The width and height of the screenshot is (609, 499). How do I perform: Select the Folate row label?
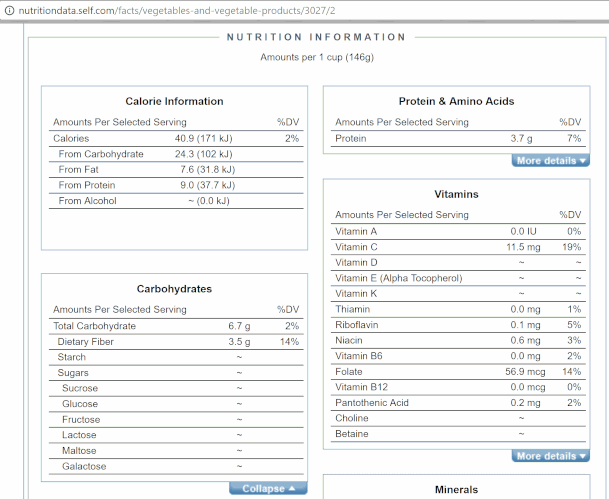click(x=349, y=371)
